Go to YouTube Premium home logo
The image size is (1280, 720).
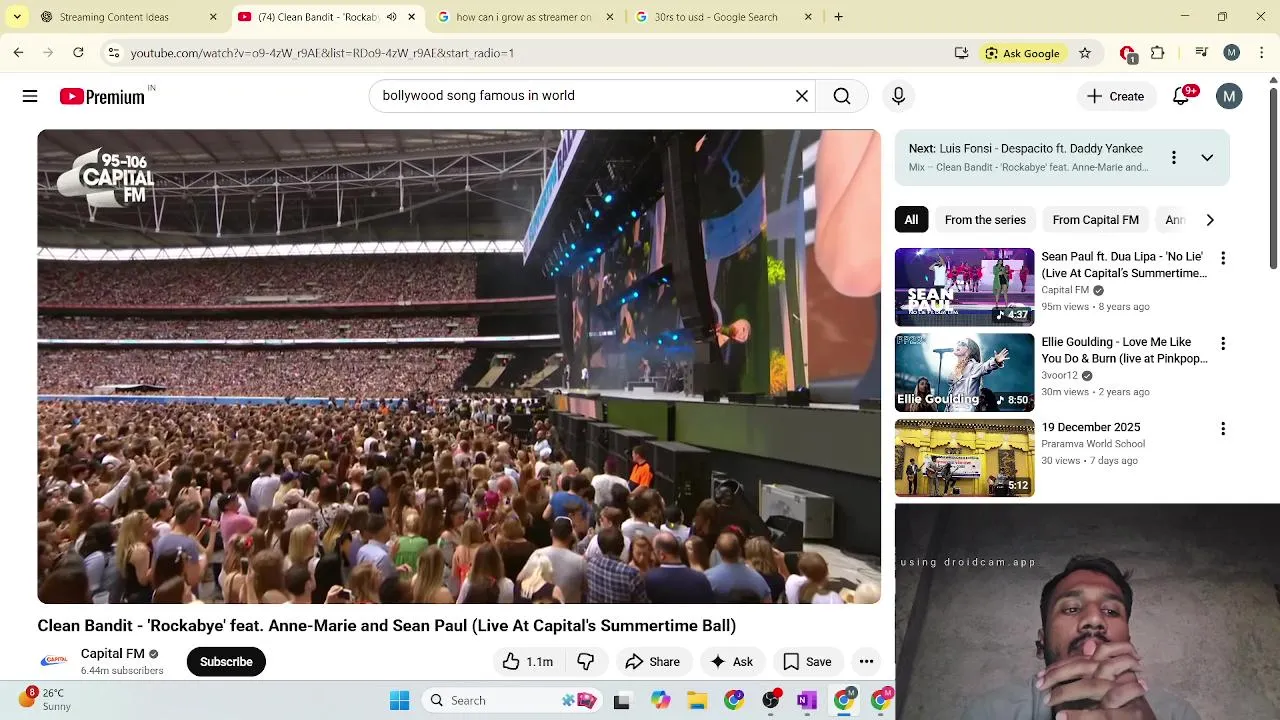click(102, 97)
